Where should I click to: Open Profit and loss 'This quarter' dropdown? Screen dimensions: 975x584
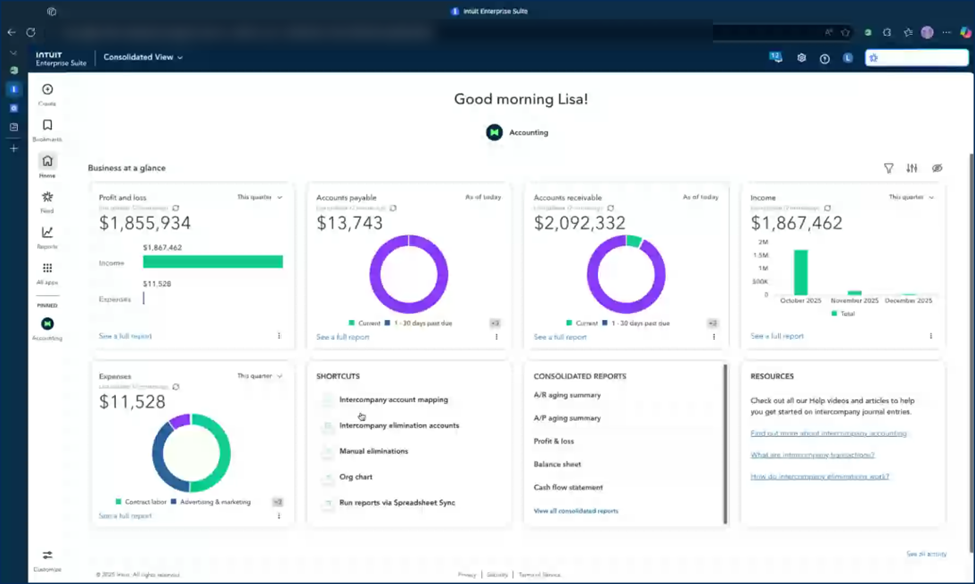[260, 197]
